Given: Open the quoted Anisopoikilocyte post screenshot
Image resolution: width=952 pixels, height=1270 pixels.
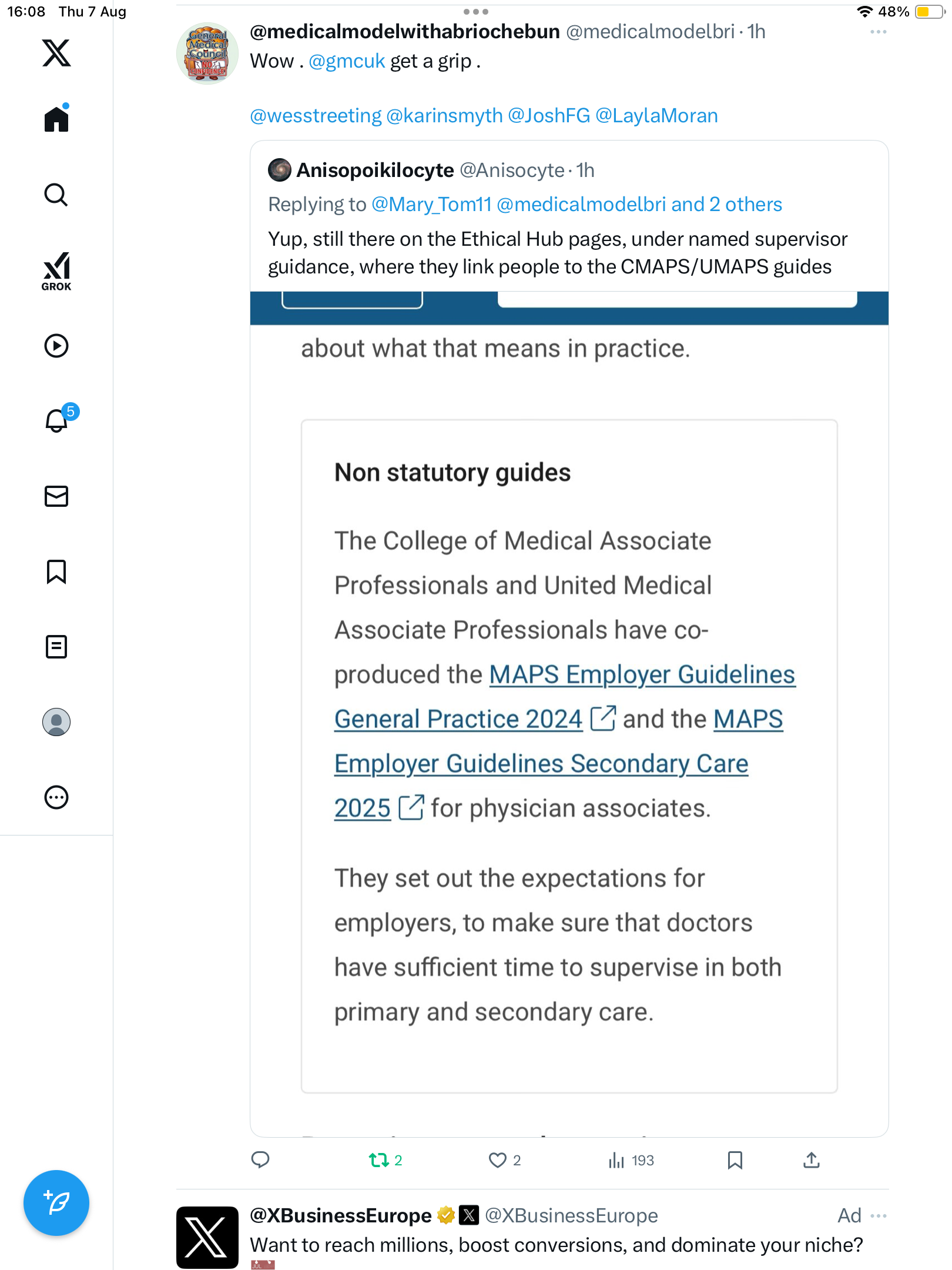Looking at the screenshot, I should pos(569,706).
